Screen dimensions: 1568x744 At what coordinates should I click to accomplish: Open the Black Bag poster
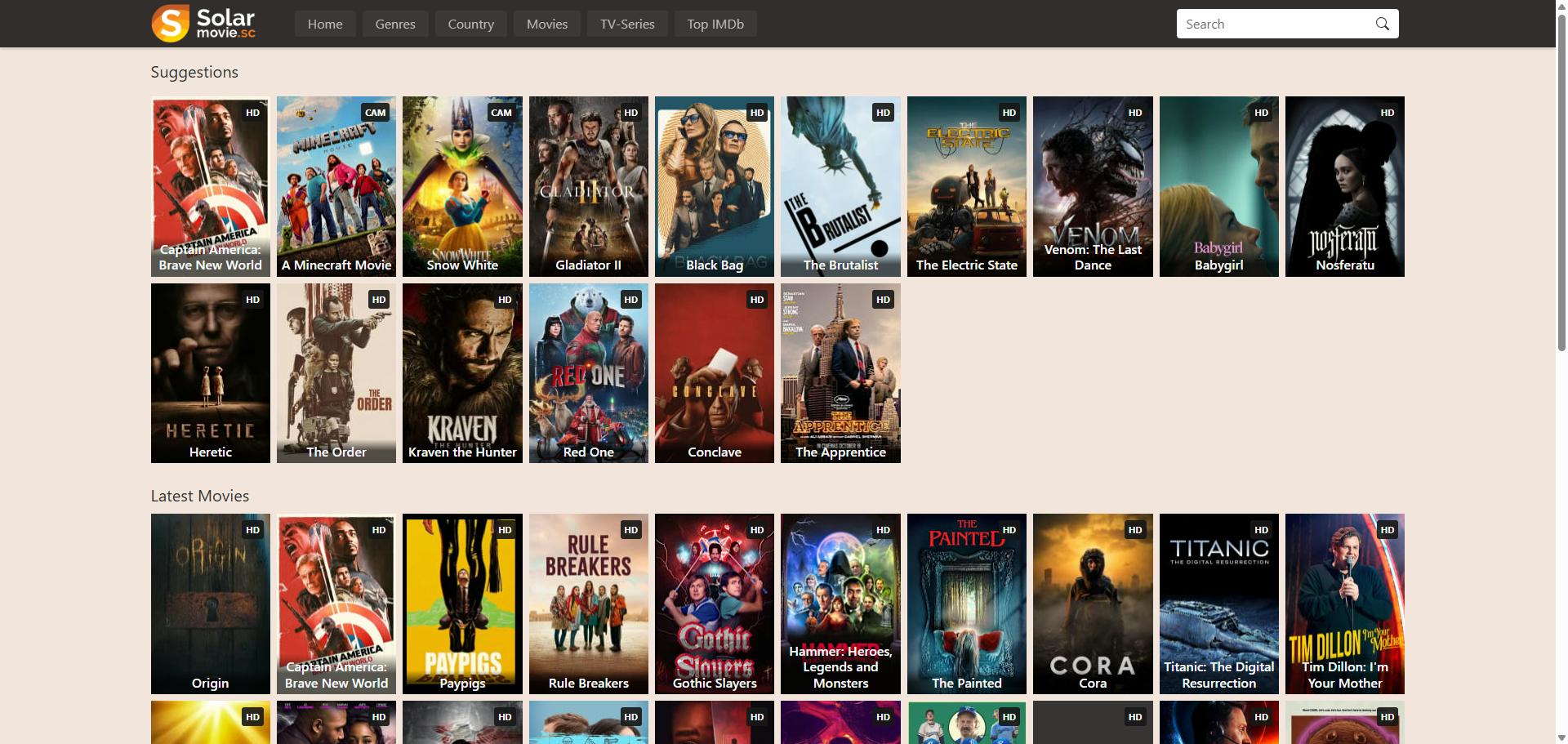[x=715, y=186]
